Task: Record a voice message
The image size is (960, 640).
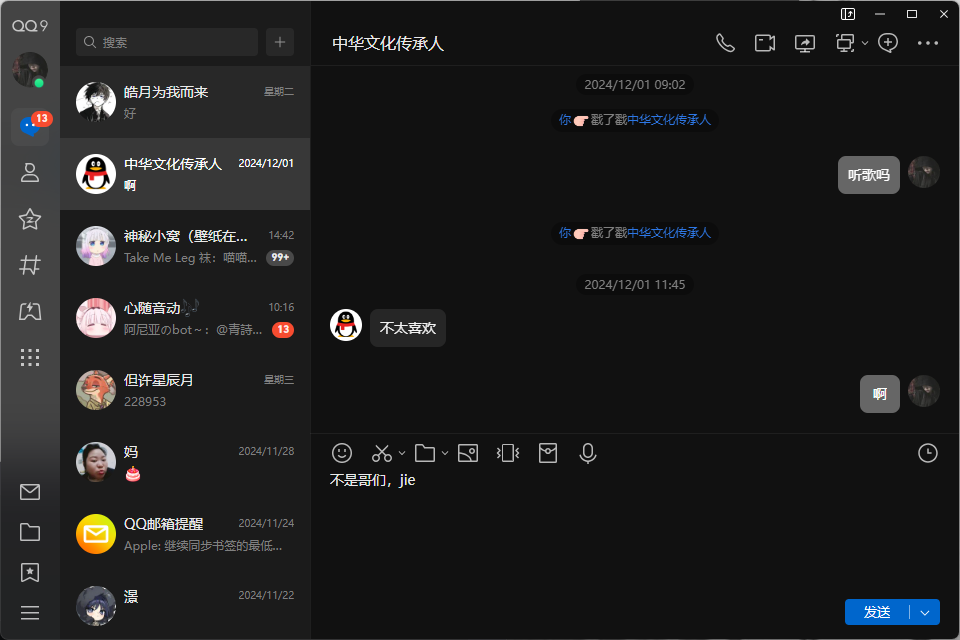Action: point(588,453)
